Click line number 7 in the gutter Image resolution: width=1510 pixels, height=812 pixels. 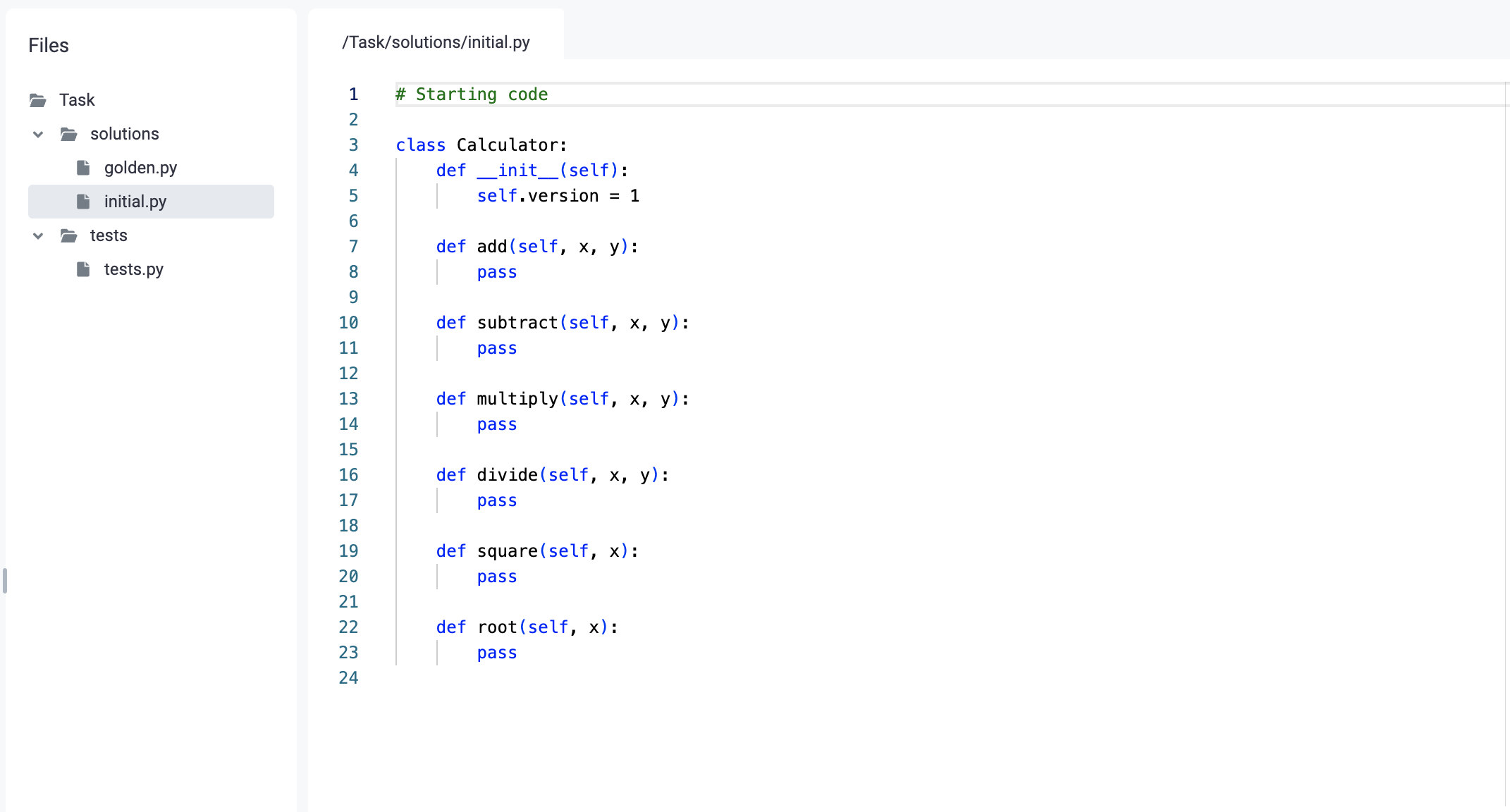pyautogui.click(x=354, y=247)
